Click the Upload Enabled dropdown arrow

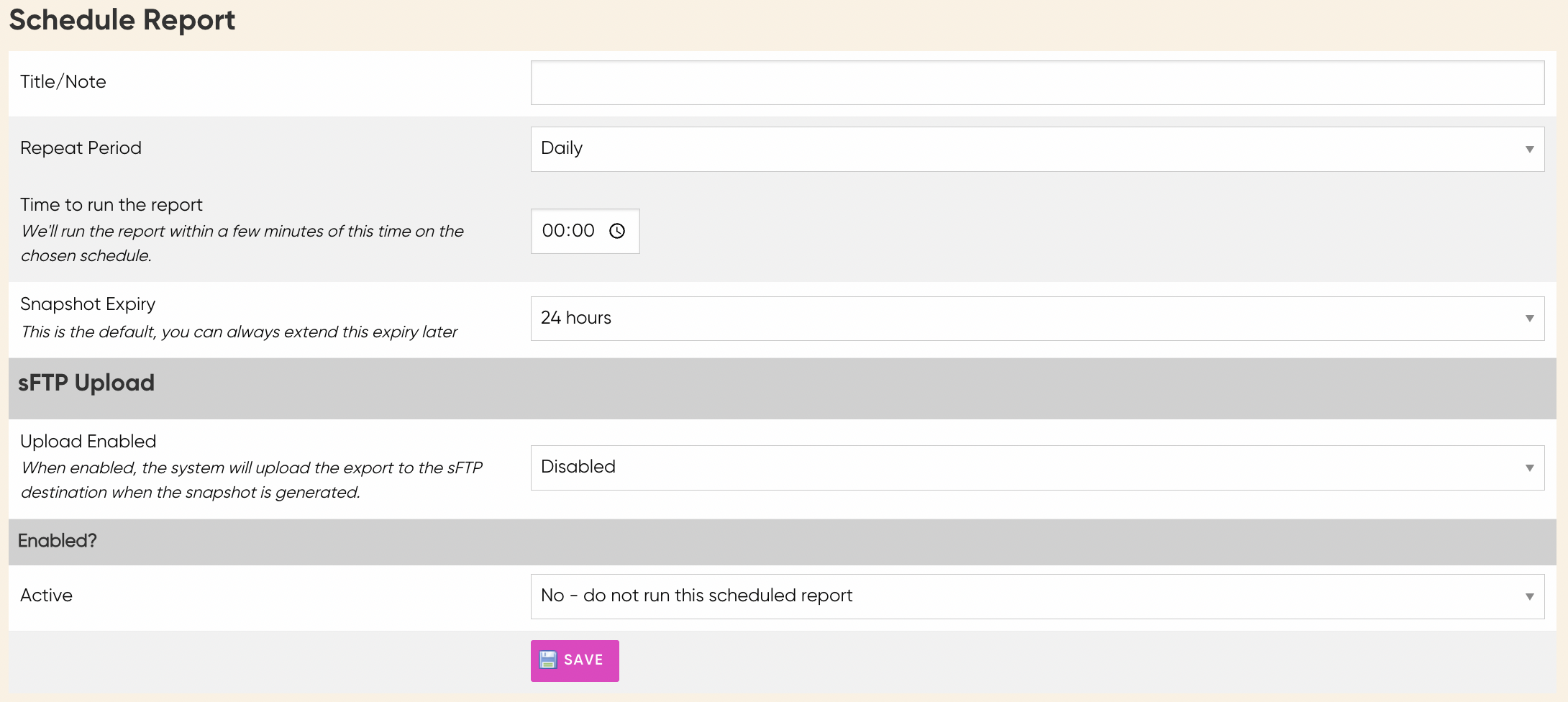[x=1529, y=467]
